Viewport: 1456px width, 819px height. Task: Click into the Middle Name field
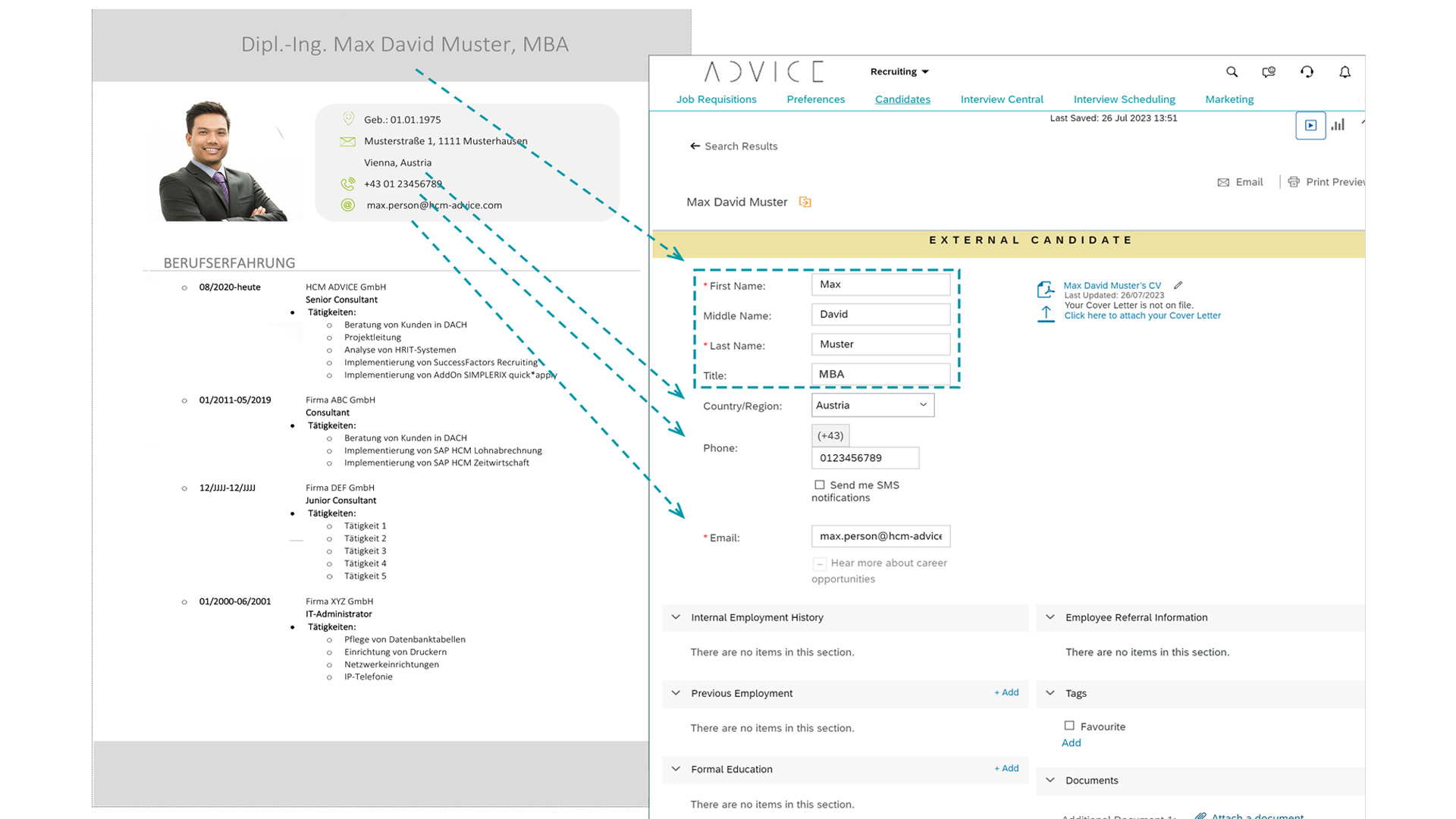880,314
